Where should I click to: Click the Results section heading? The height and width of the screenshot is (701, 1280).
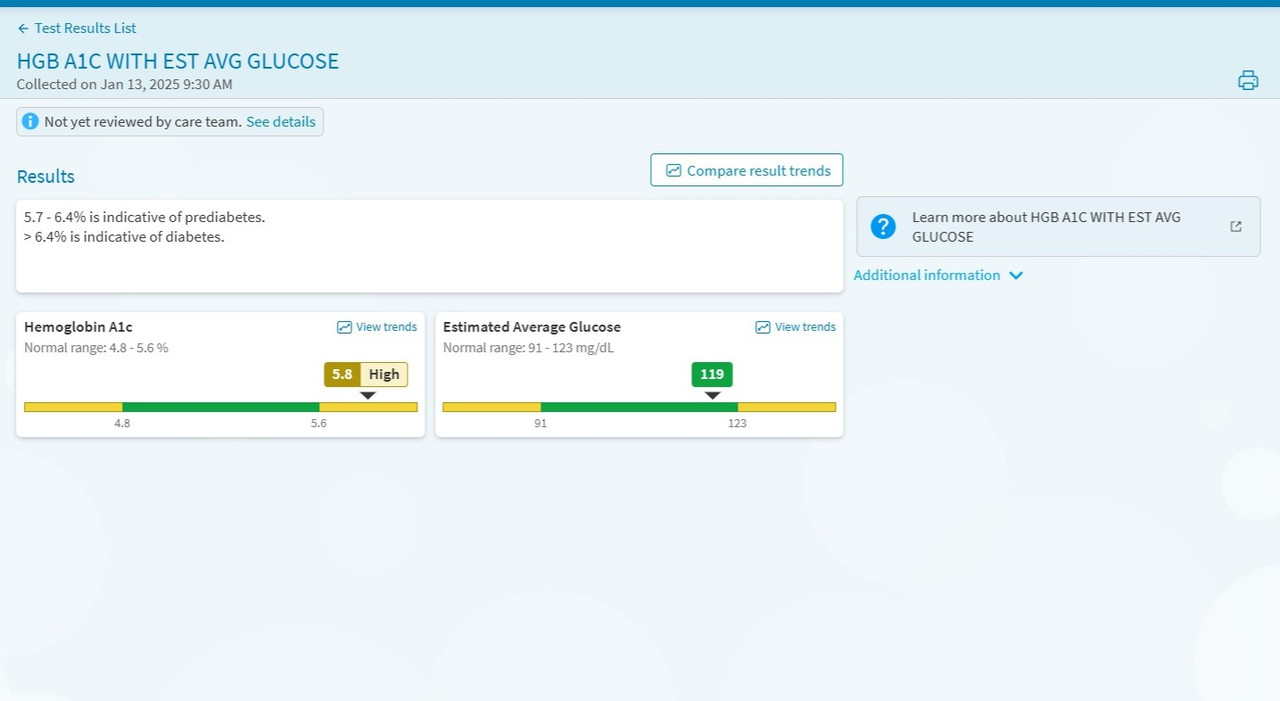[x=46, y=177]
